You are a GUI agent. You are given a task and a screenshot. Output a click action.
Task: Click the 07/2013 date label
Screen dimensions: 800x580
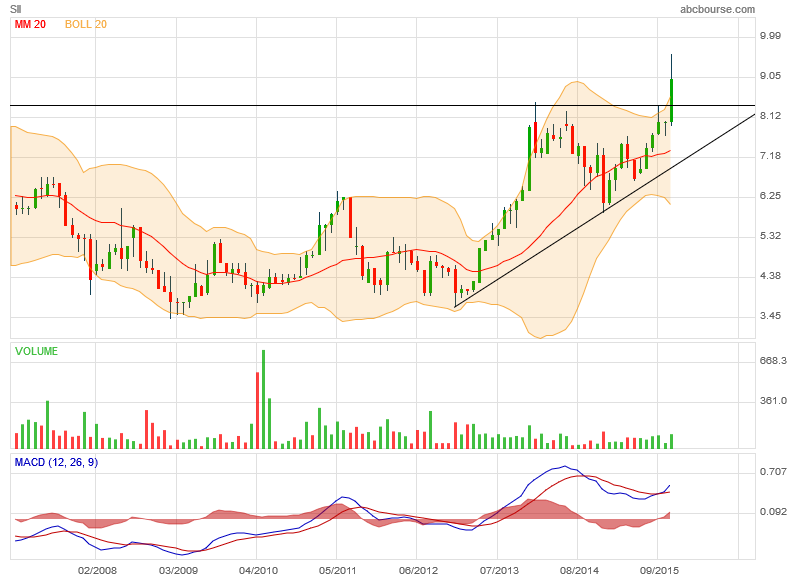pos(498,570)
